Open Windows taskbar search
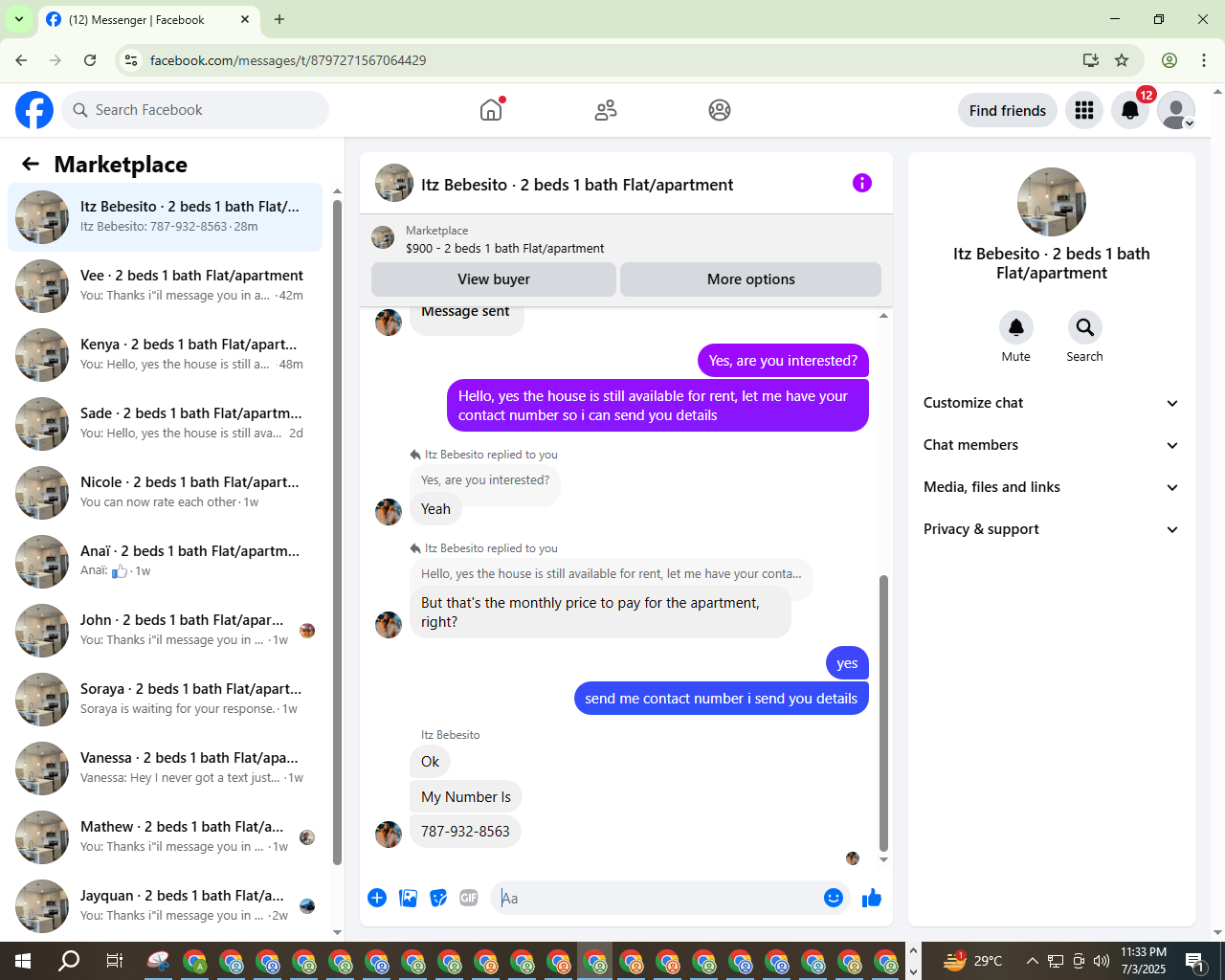The height and width of the screenshot is (980, 1225). (69, 961)
